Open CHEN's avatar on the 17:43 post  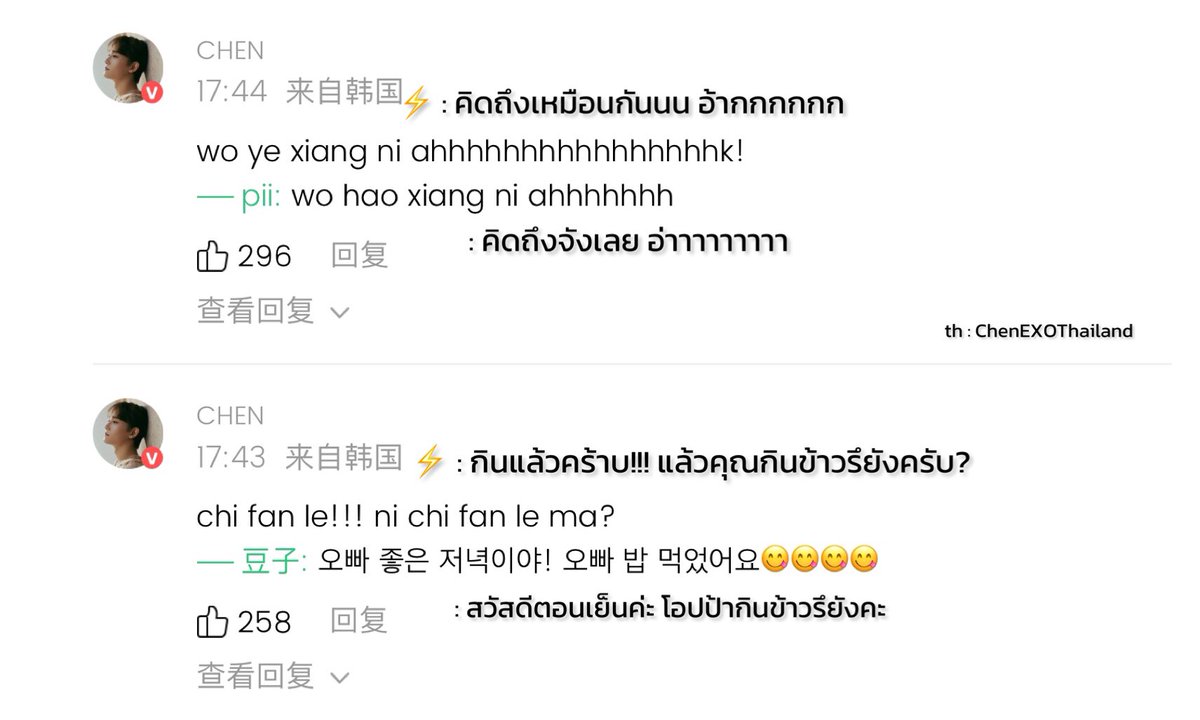[128, 434]
